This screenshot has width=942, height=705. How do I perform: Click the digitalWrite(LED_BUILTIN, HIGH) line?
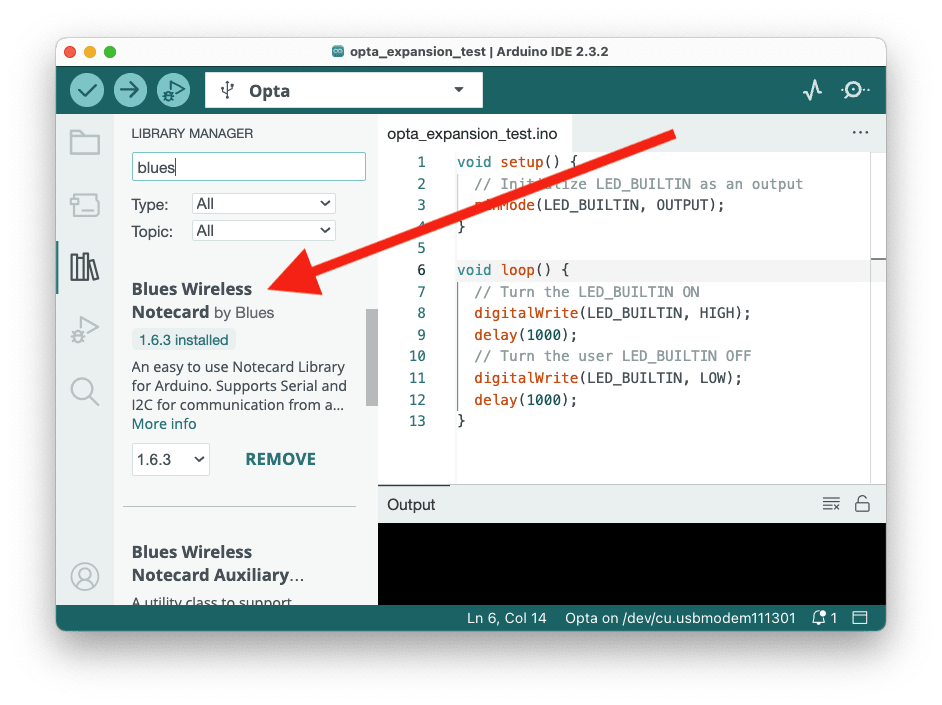[612, 313]
